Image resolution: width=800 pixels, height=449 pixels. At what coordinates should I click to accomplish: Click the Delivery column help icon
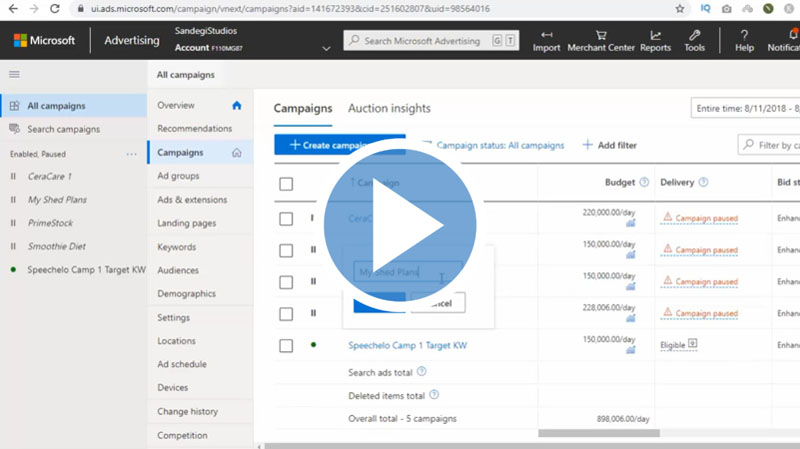(704, 182)
